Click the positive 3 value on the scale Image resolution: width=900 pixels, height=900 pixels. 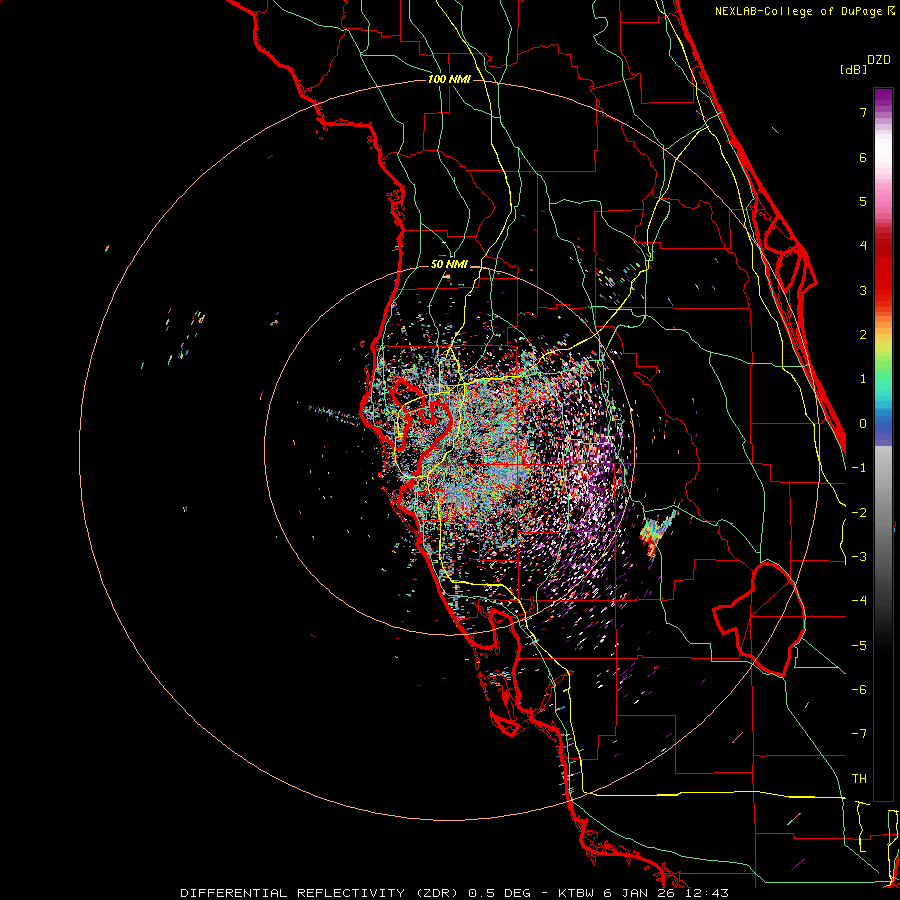[x=863, y=290]
